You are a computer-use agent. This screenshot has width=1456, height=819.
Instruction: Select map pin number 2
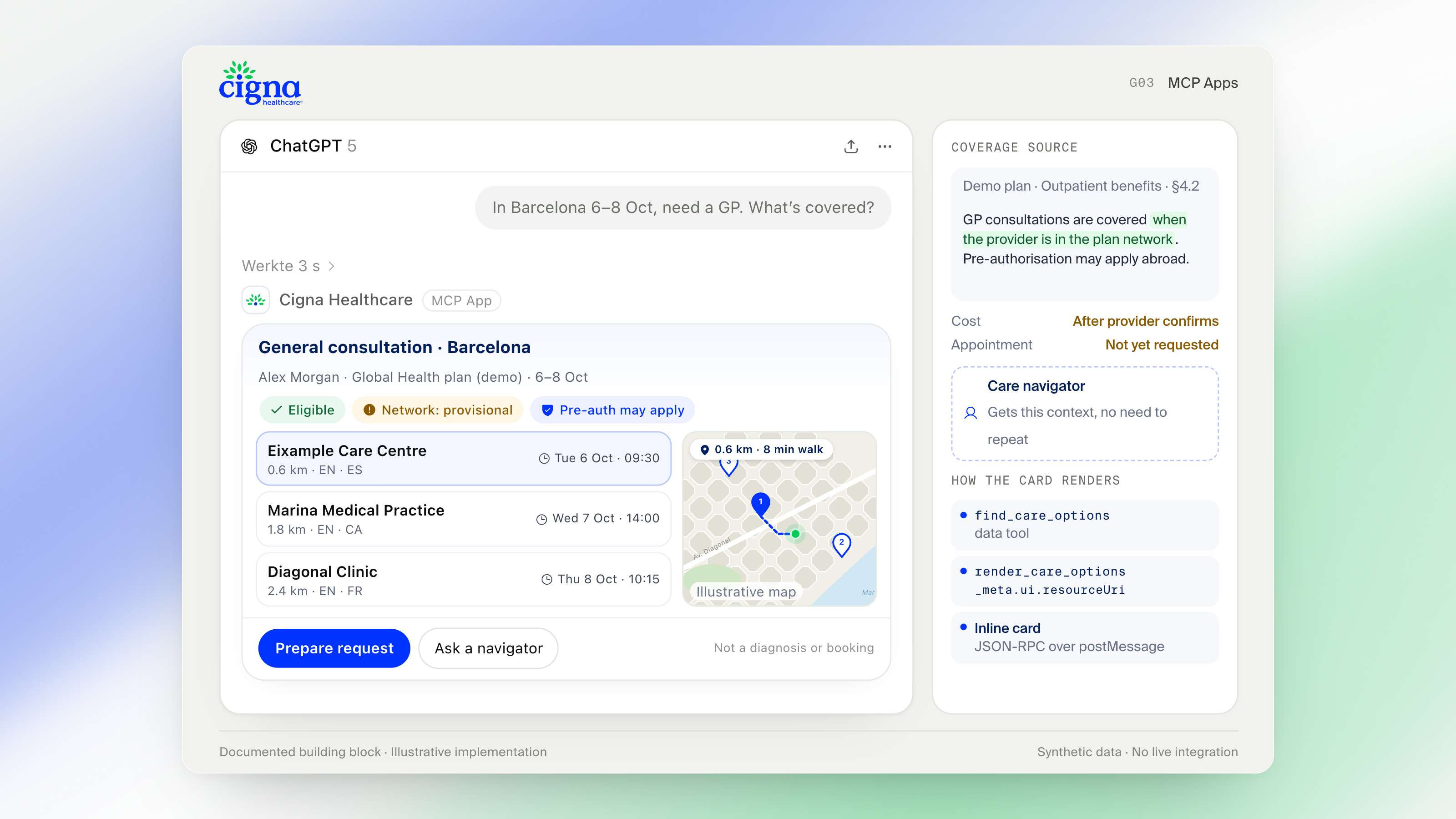842,544
